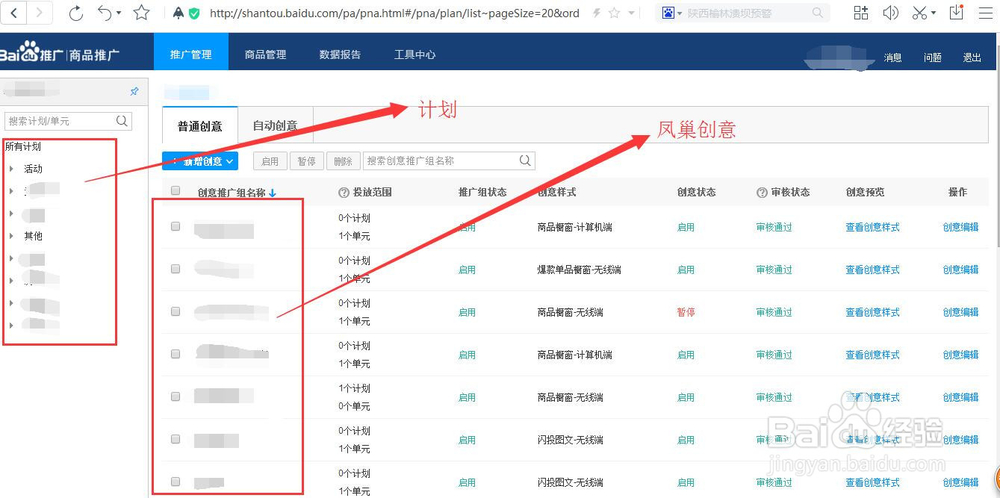Click magnifier in plan/unit search box
This screenshot has height=498, width=1000.
point(122,121)
